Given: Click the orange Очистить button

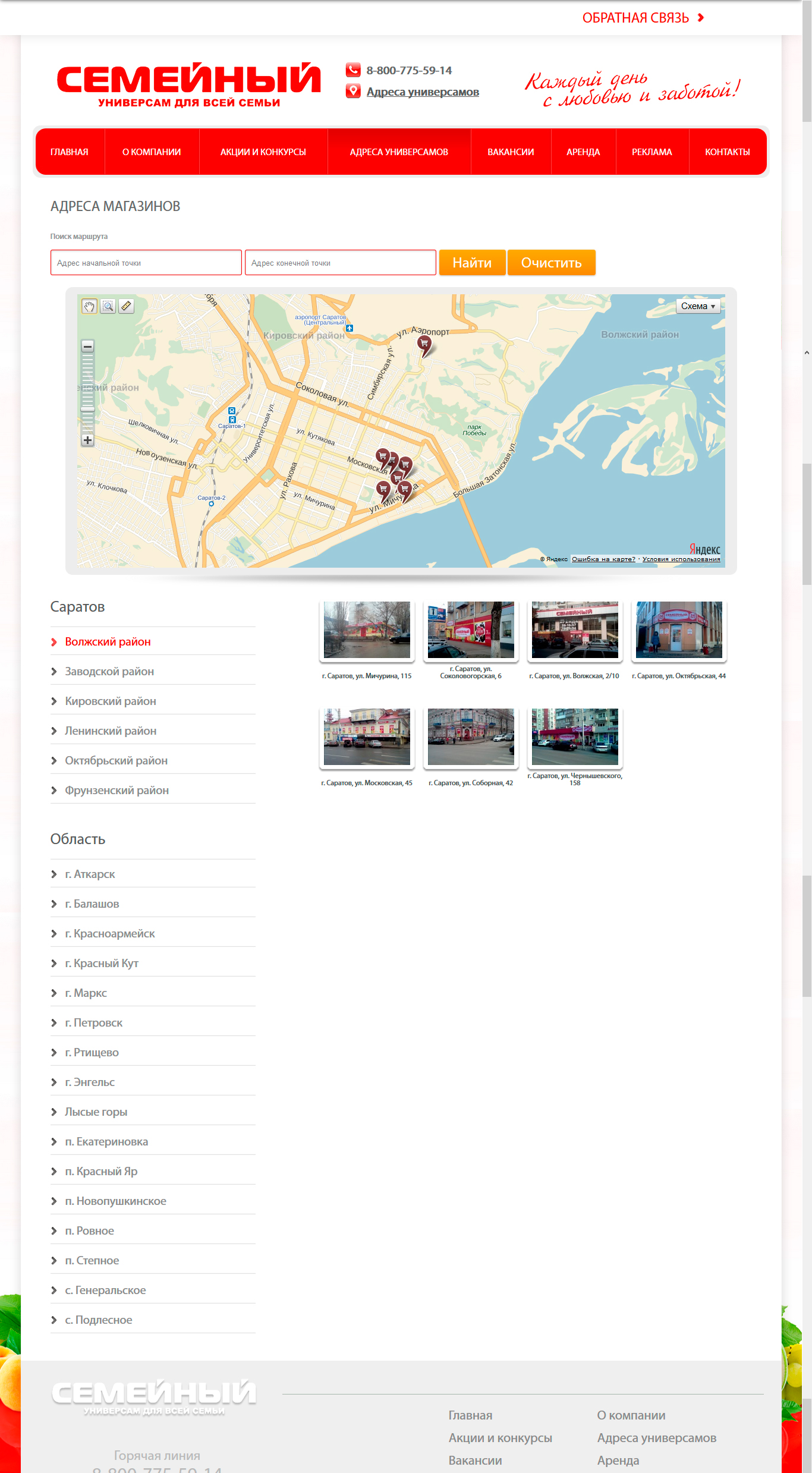Looking at the screenshot, I should click(x=552, y=263).
